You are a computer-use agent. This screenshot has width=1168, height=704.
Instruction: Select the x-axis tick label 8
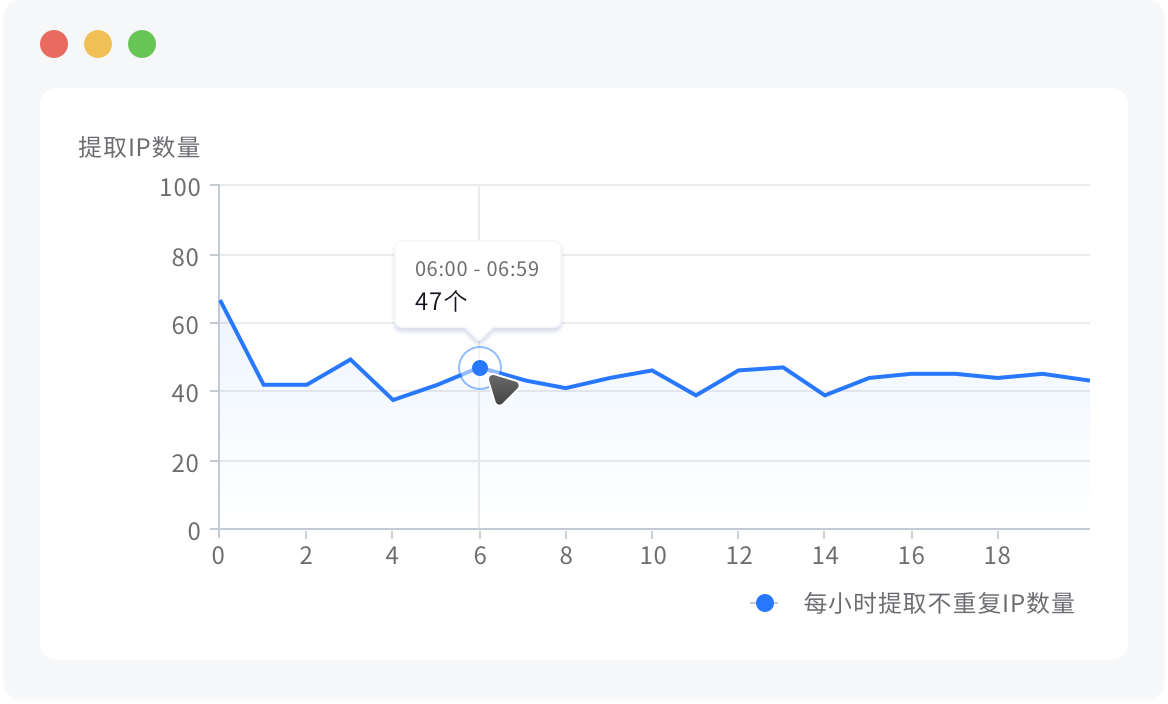click(x=566, y=556)
